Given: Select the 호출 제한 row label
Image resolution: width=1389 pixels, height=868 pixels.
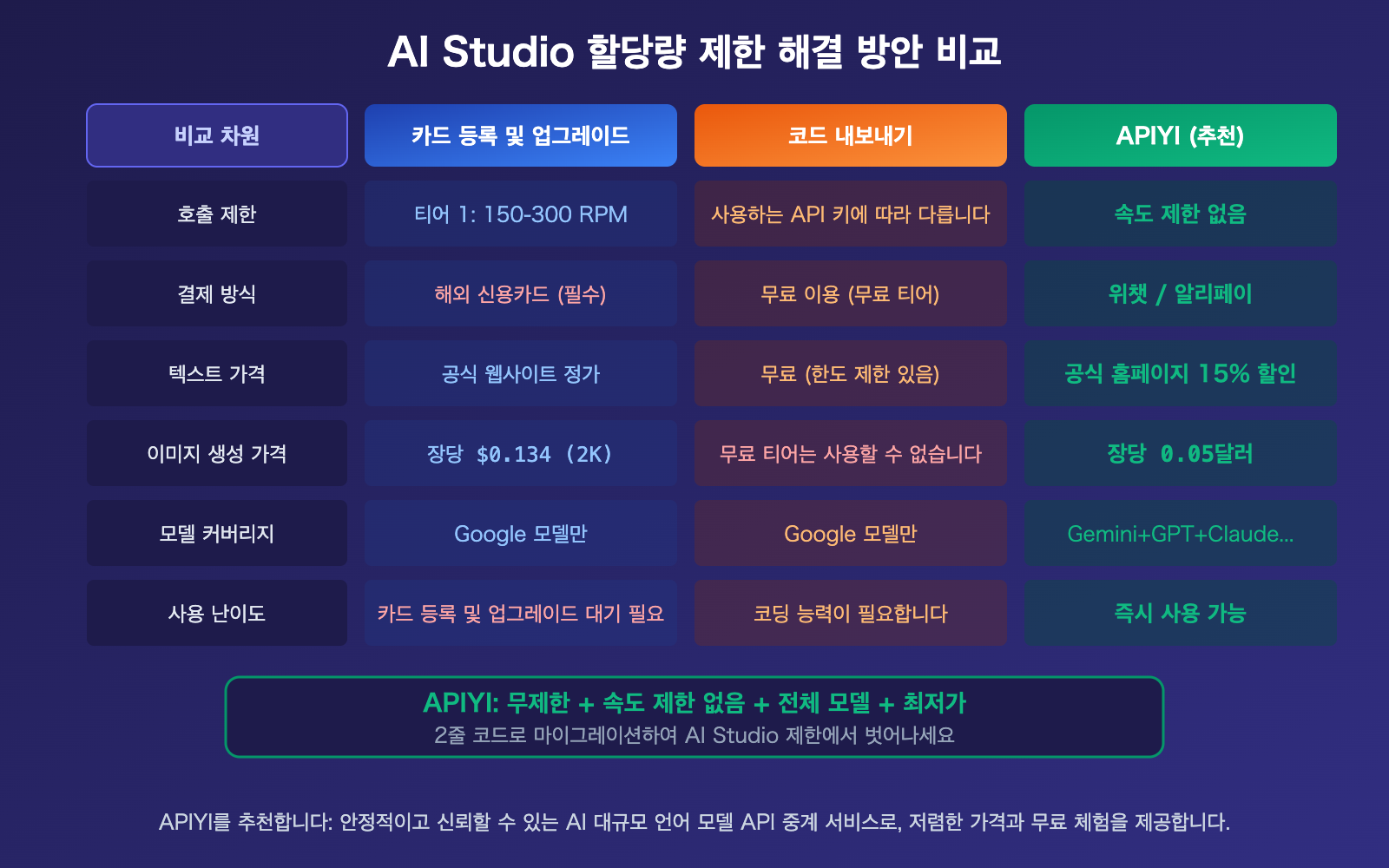Looking at the screenshot, I should [216, 214].
